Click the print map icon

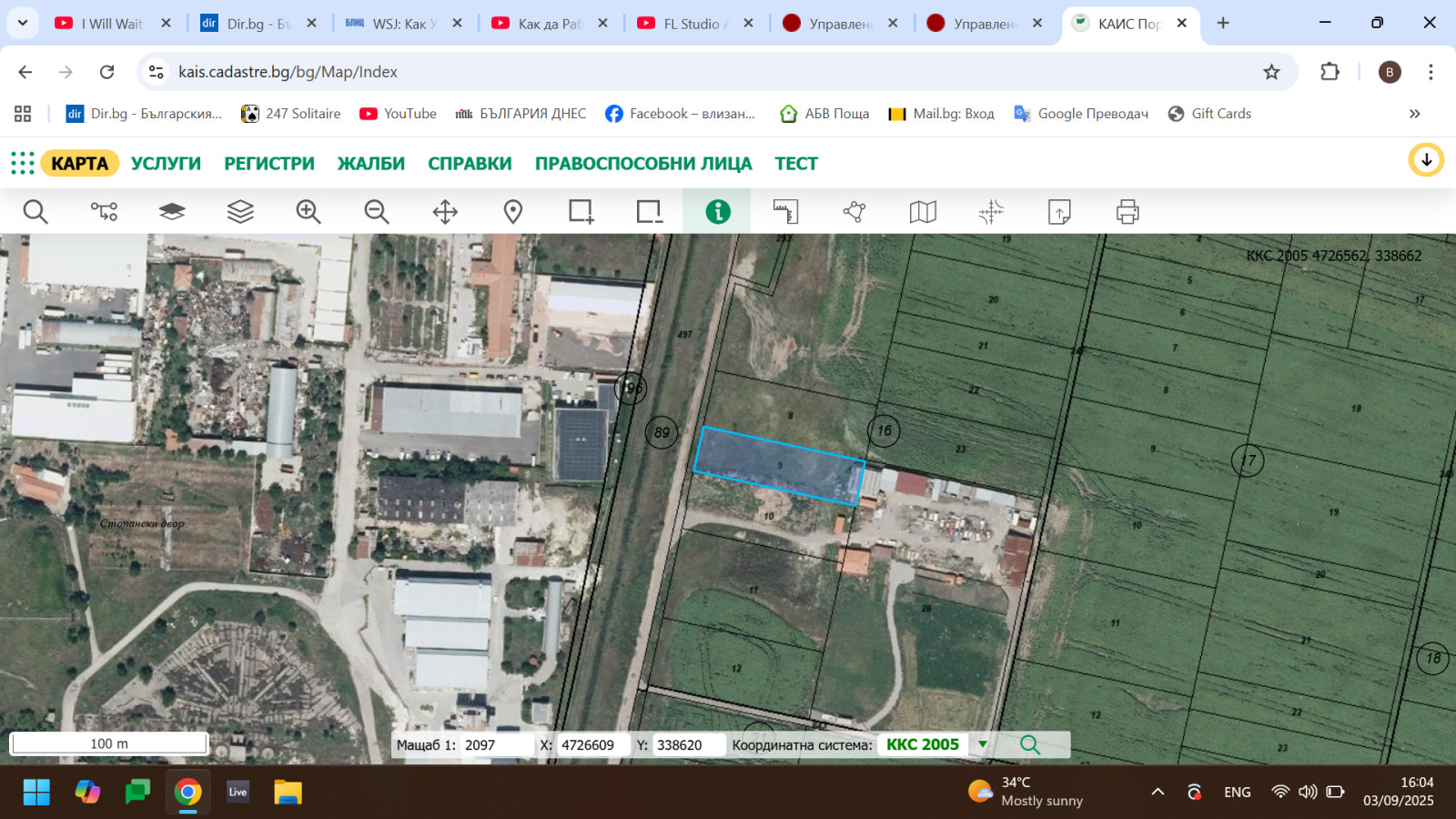pos(1127,211)
